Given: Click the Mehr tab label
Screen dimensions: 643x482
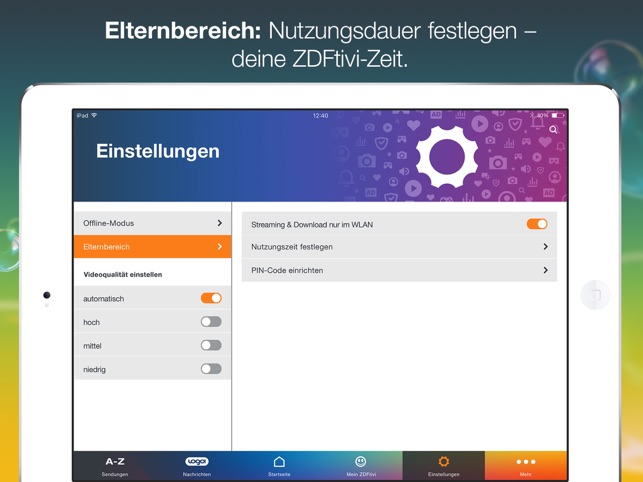Looking at the screenshot, I should [526, 474].
